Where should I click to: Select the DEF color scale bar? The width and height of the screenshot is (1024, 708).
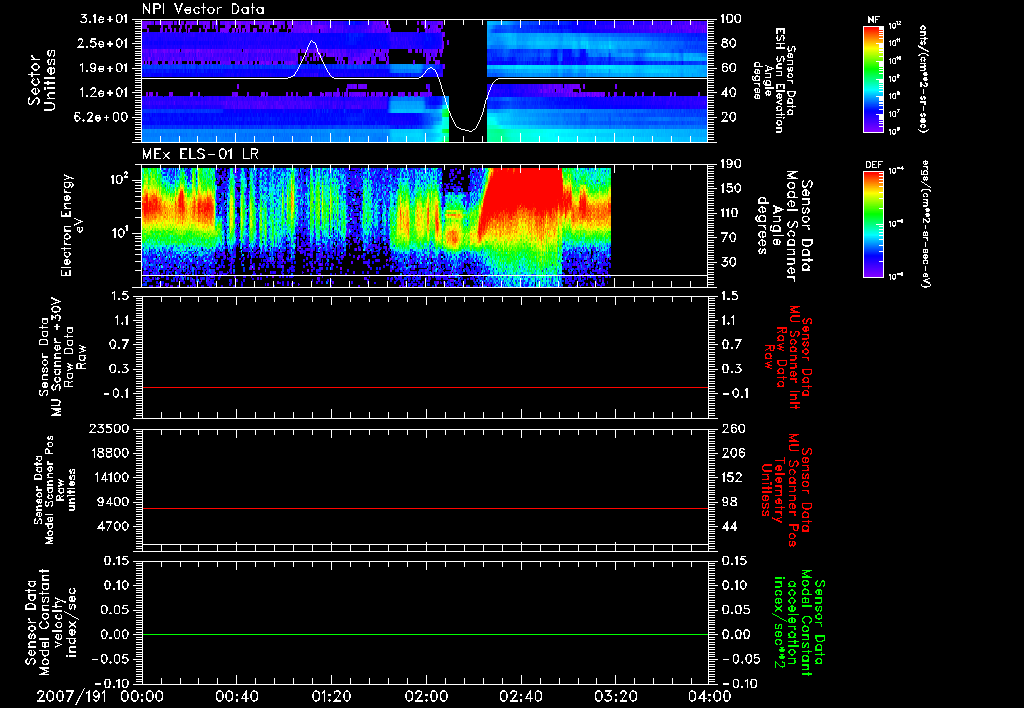(x=873, y=224)
